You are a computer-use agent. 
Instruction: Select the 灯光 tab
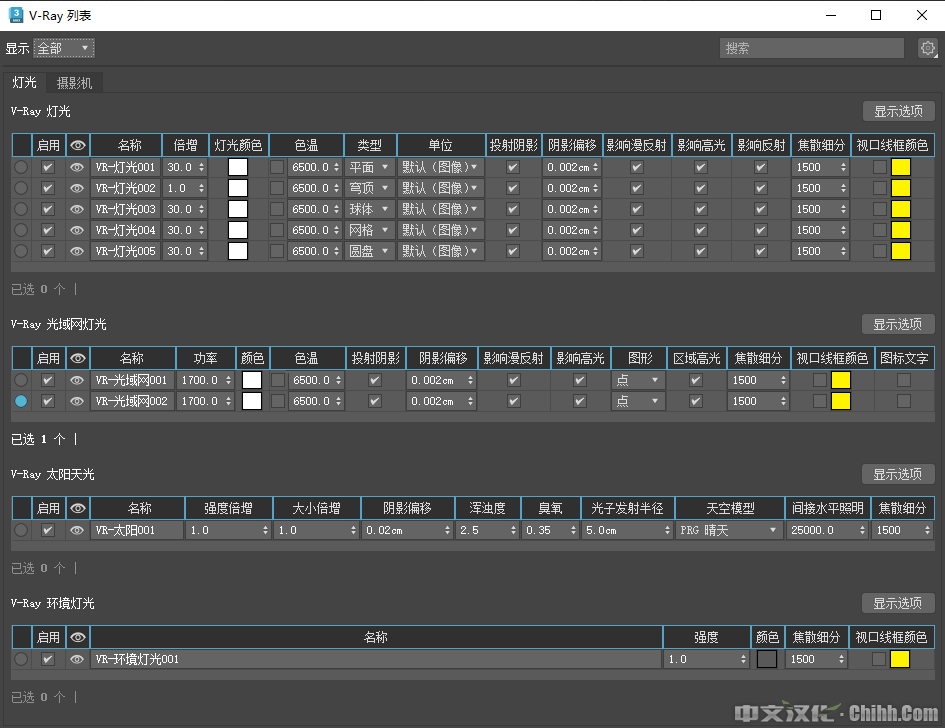click(25, 83)
